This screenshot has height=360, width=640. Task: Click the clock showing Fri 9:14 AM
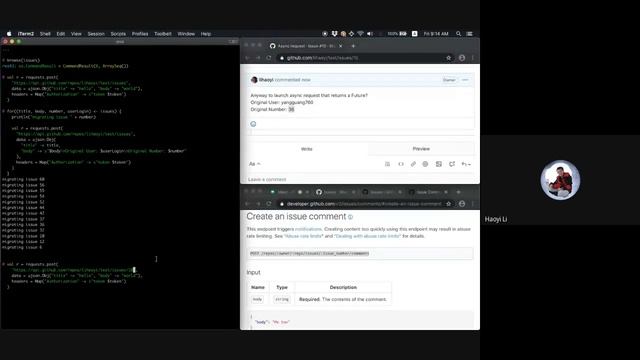coord(436,34)
